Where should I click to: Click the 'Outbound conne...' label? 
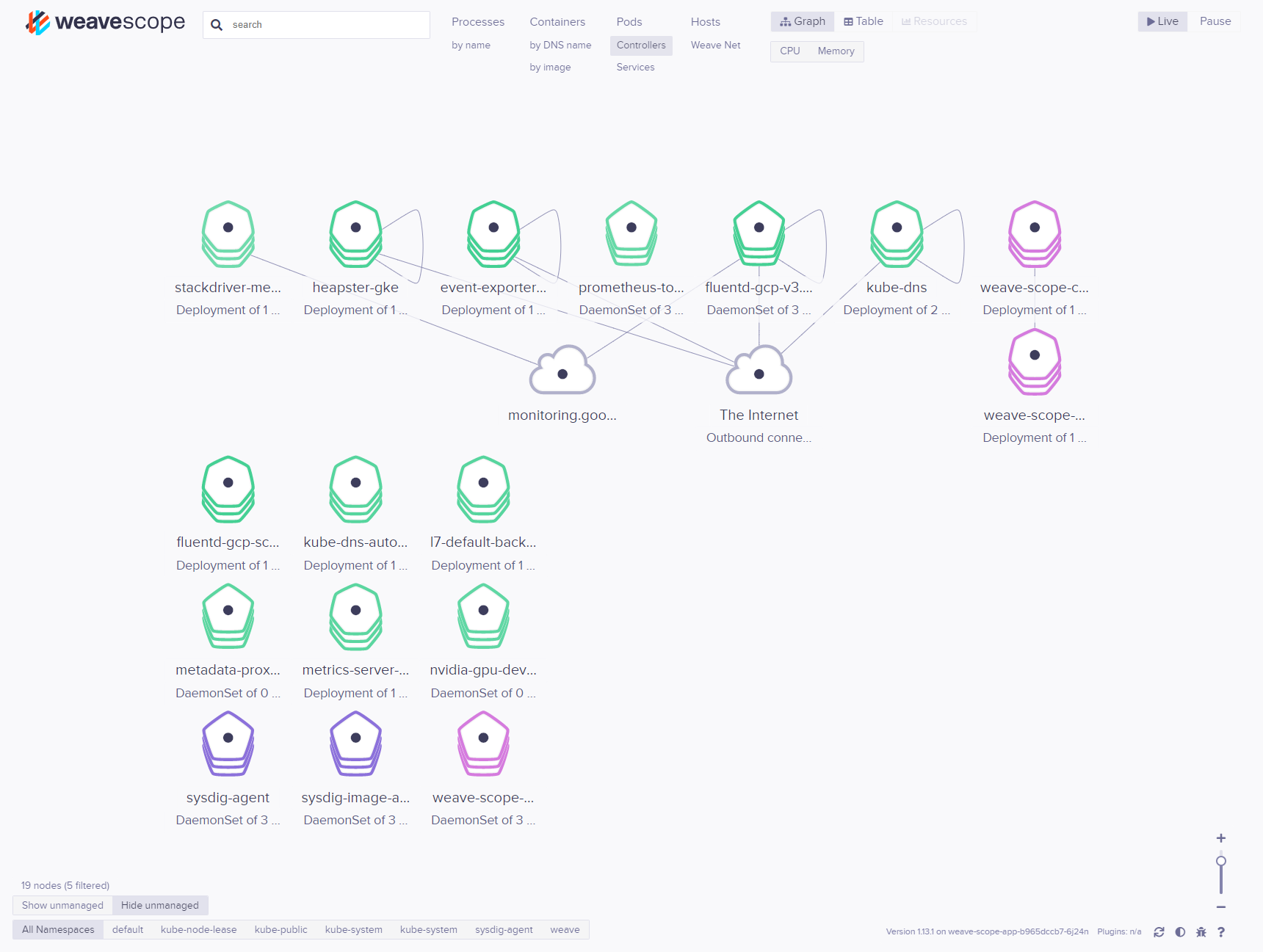click(759, 437)
